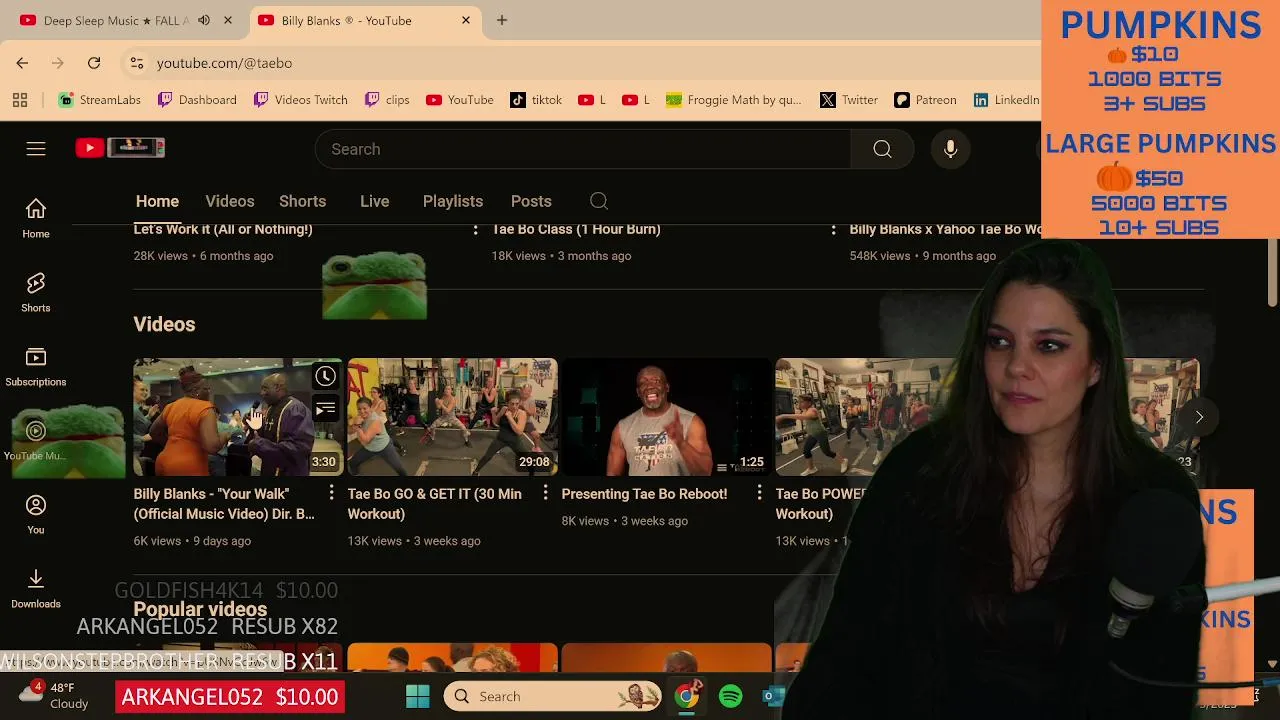Open a new browser tab with plus
1280x720 pixels.
502,20
